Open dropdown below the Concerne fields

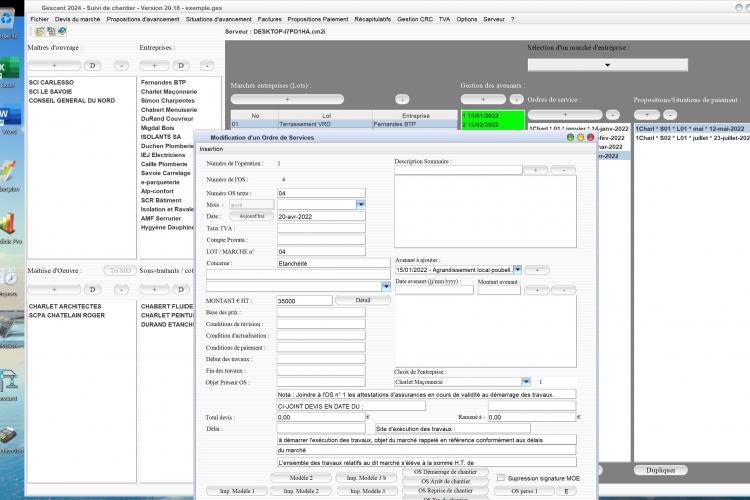(386, 286)
